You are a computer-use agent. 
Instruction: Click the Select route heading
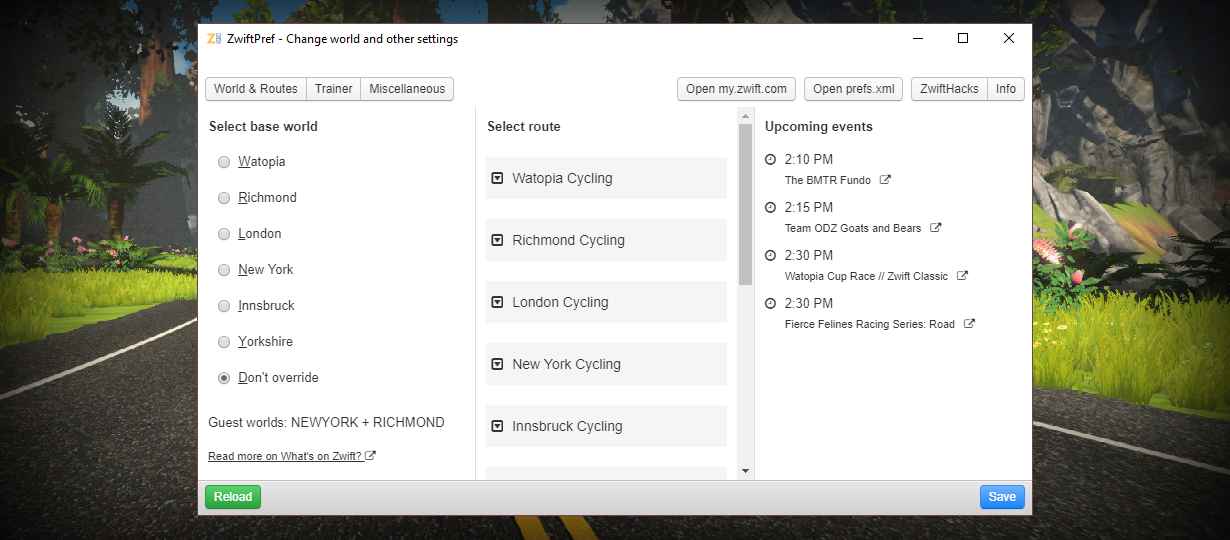pos(524,127)
